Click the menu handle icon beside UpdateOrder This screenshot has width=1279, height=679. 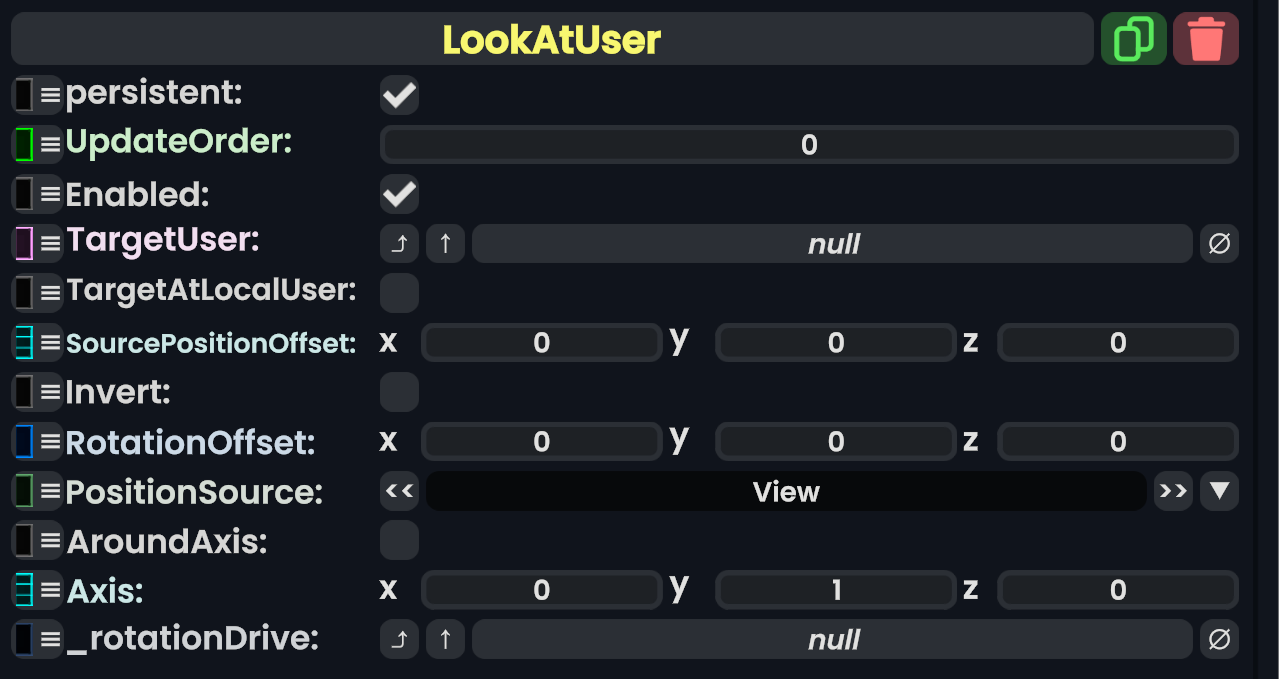click(x=50, y=144)
